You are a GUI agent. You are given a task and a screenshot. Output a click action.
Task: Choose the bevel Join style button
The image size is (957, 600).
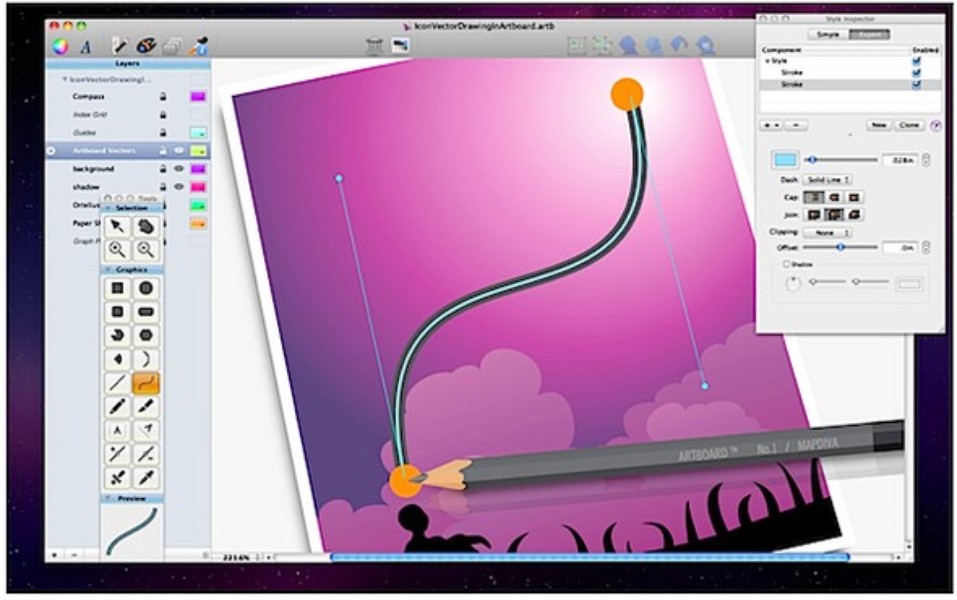pyautogui.click(x=854, y=215)
